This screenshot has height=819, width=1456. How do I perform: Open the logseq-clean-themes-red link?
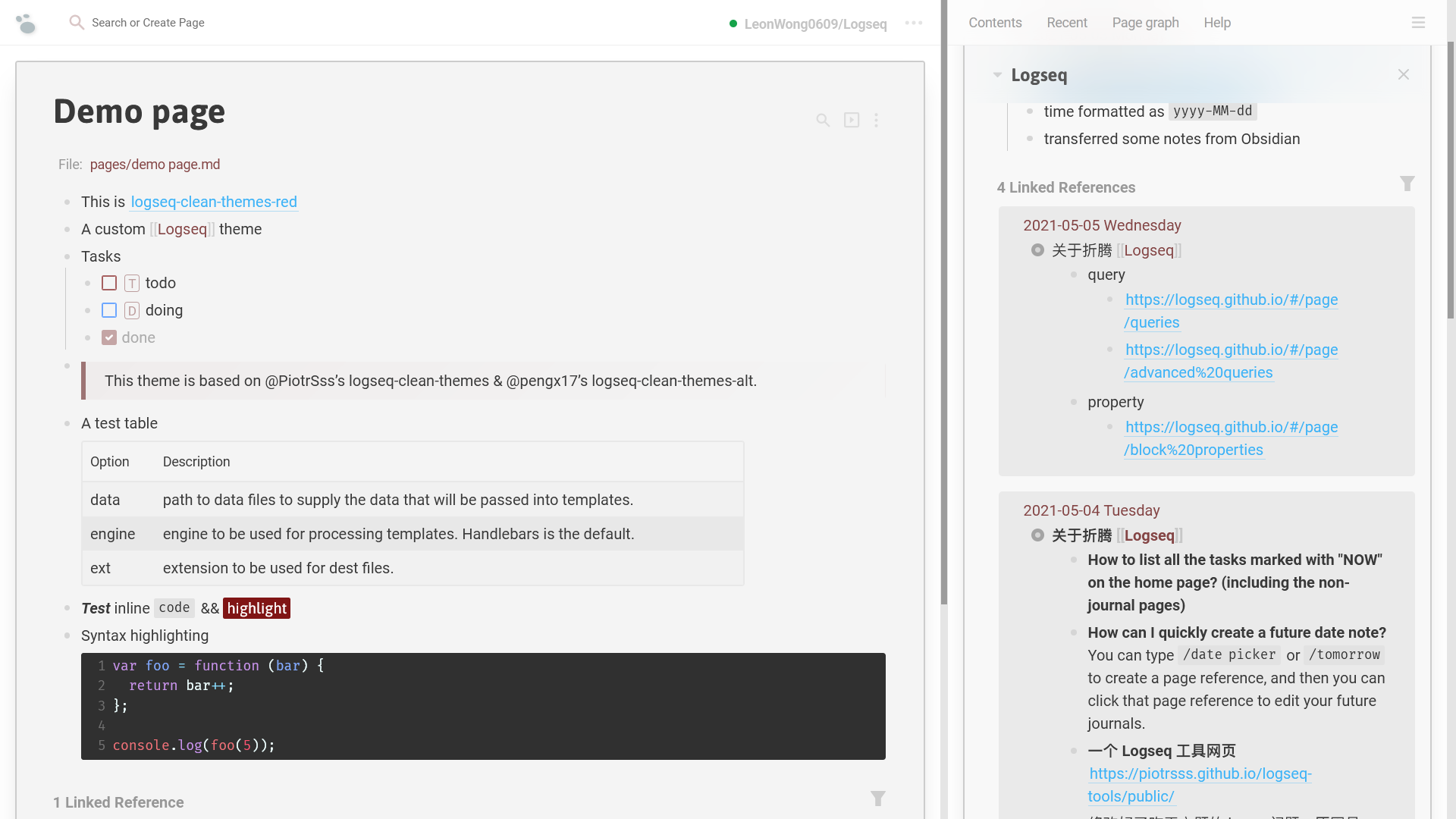pyautogui.click(x=214, y=202)
